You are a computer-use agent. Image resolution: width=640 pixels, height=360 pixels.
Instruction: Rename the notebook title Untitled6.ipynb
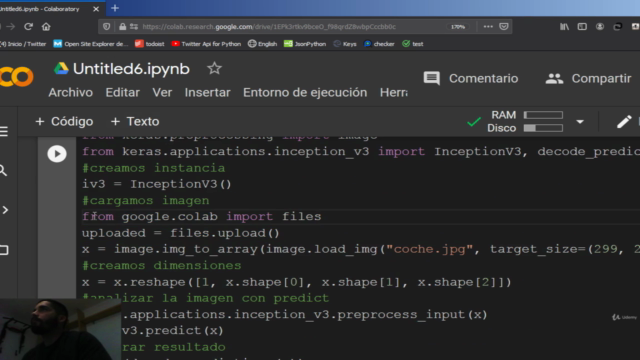click(131, 69)
